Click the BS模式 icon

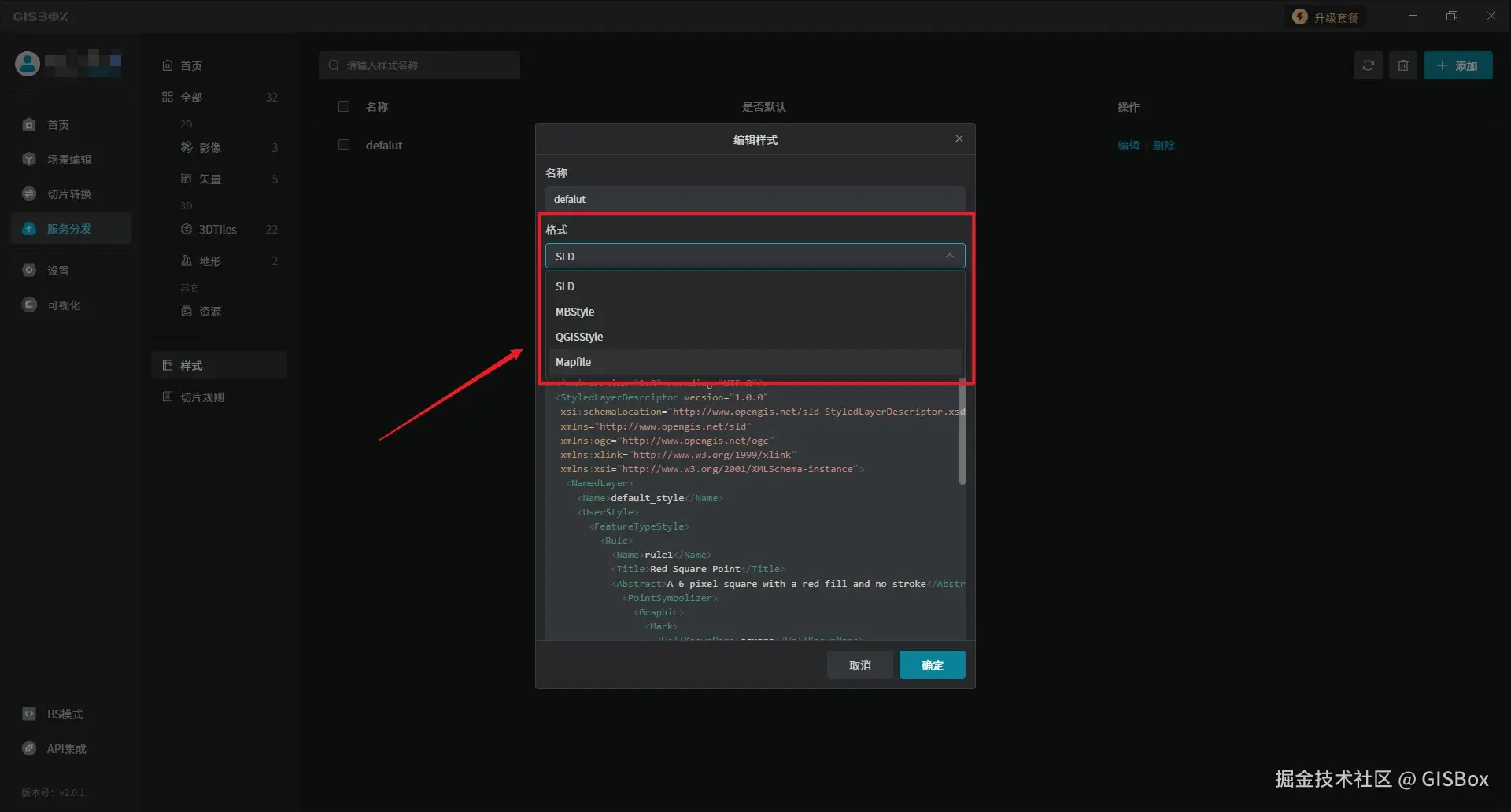[x=29, y=714]
